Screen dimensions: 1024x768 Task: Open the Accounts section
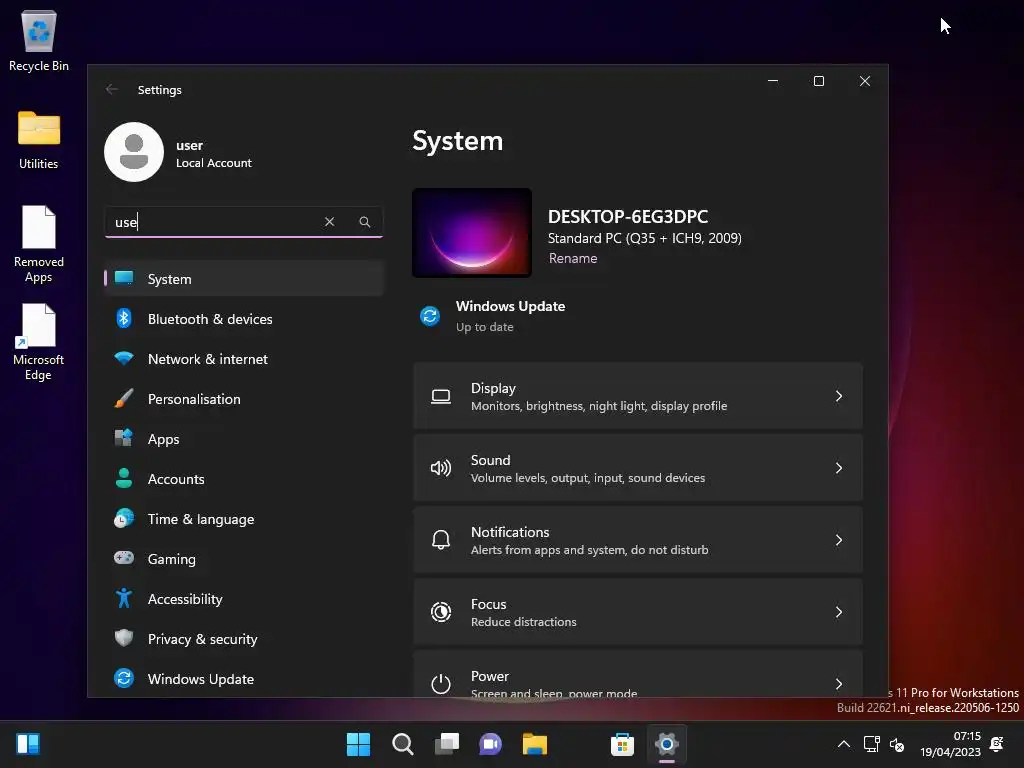pyautogui.click(x=244, y=479)
